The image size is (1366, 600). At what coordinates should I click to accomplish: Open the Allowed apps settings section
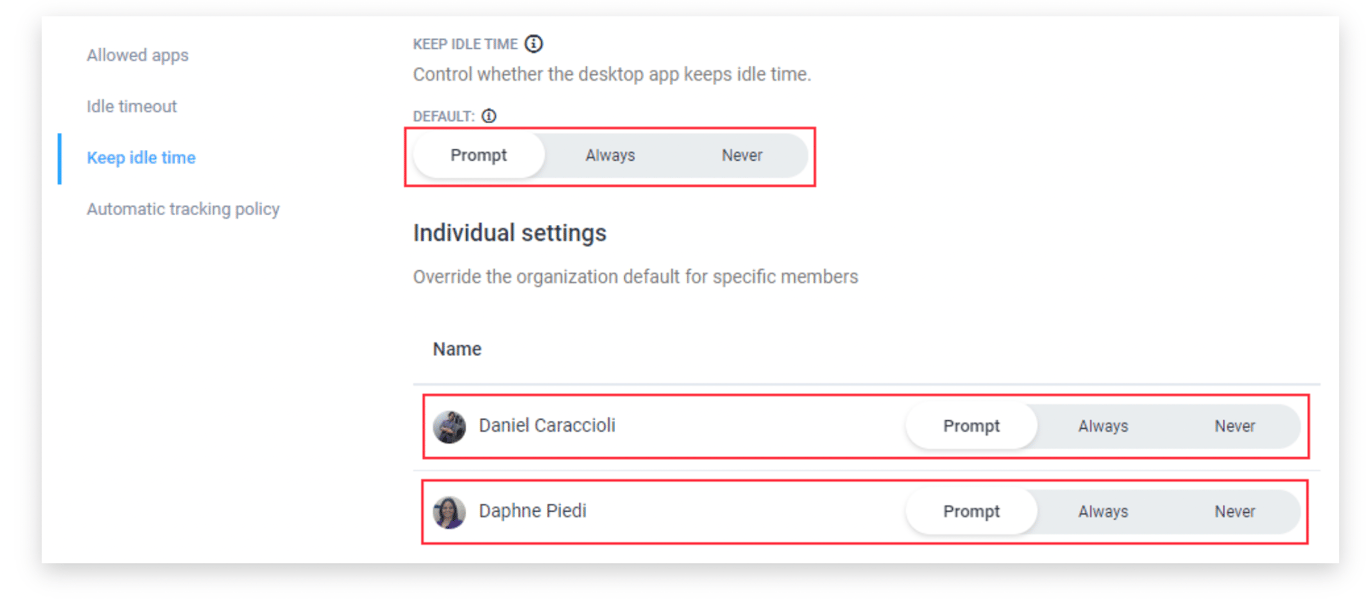pyautogui.click(x=138, y=56)
